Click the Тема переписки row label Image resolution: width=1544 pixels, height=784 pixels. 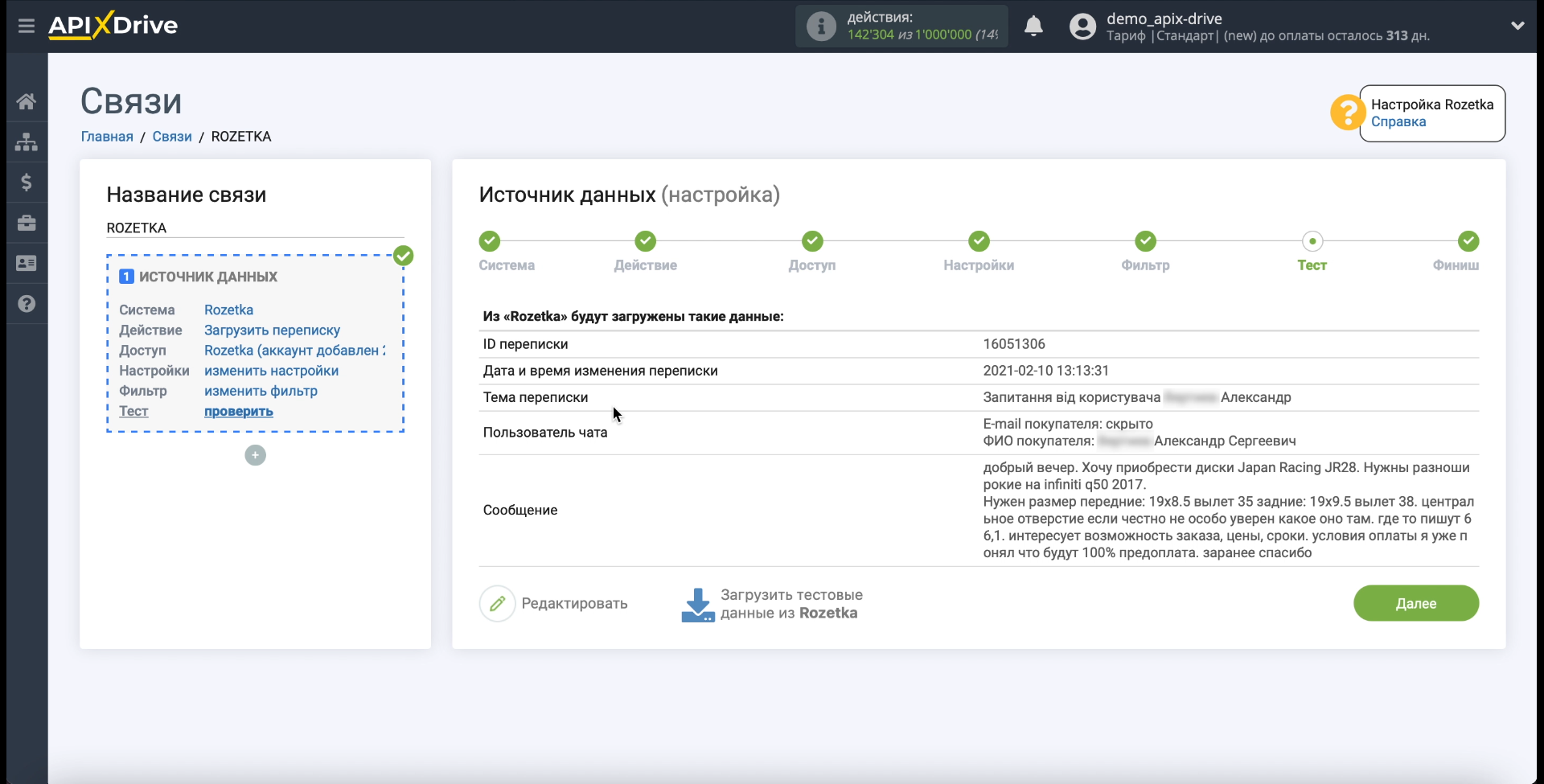[x=536, y=397]
